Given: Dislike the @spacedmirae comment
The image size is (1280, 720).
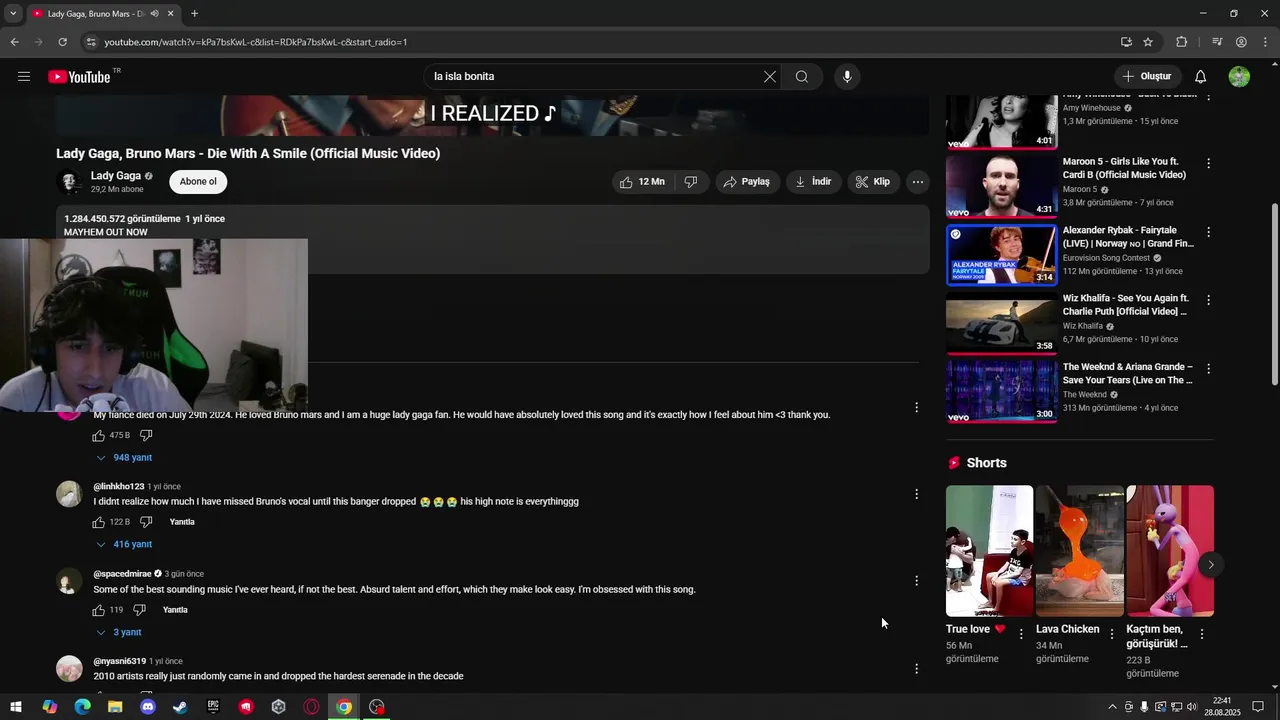Looking at the screenshot, I should coord(139,610).
